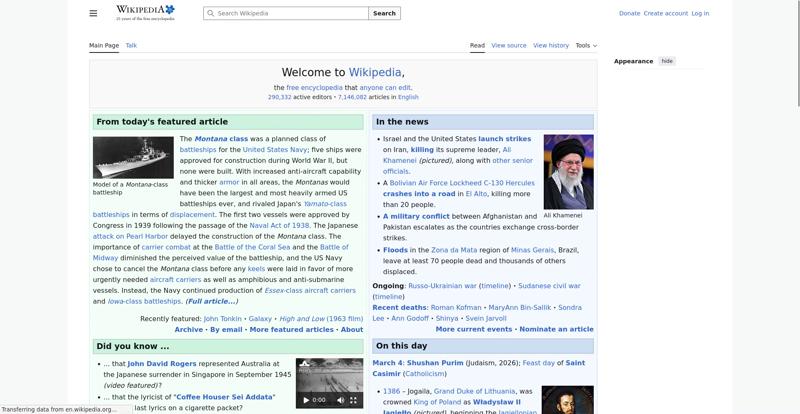
Task: Select the View history tab
Action: click(x=551, y=45)
